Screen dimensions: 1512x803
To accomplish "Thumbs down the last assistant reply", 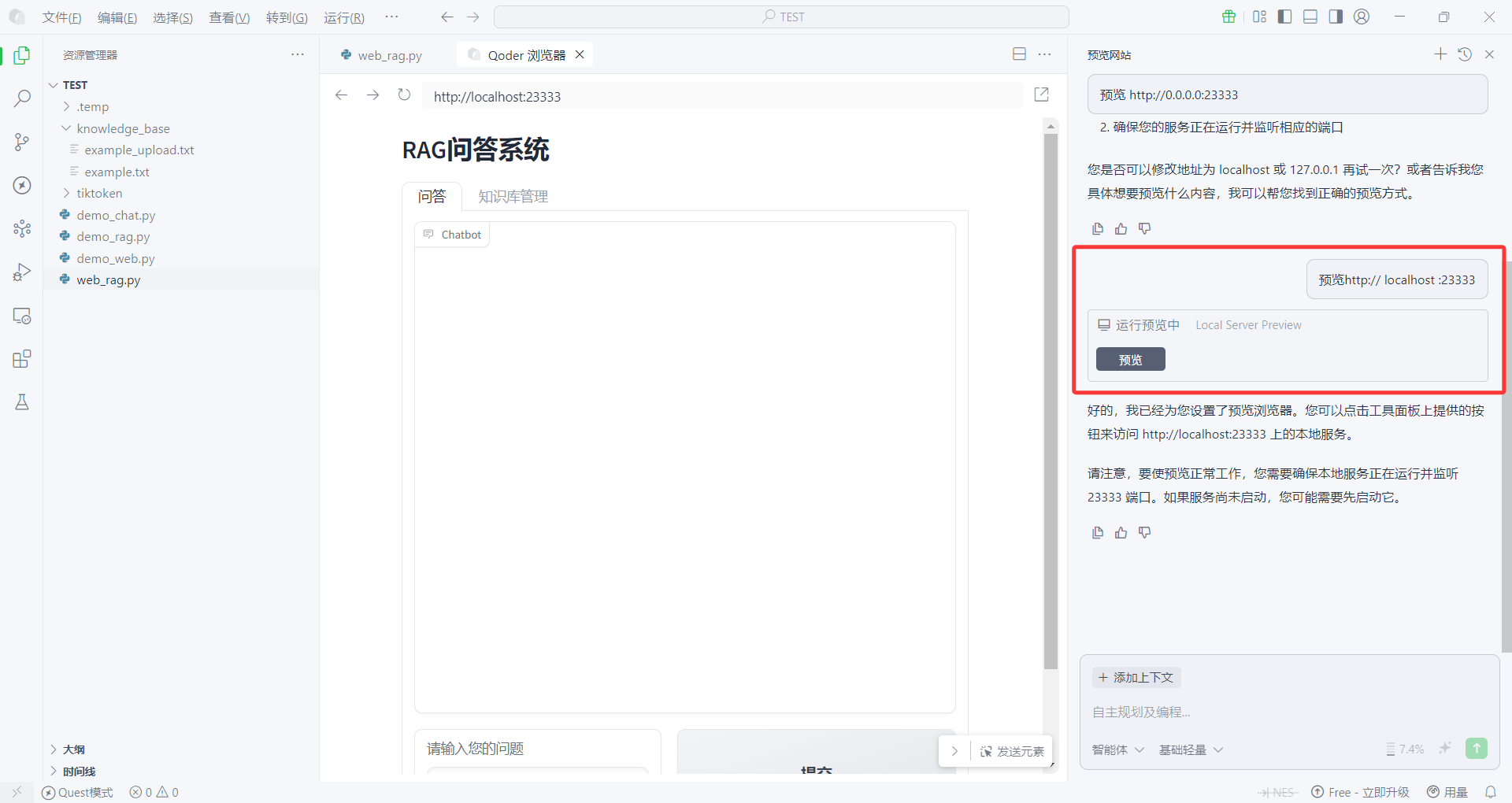I will click(1145, 533).
